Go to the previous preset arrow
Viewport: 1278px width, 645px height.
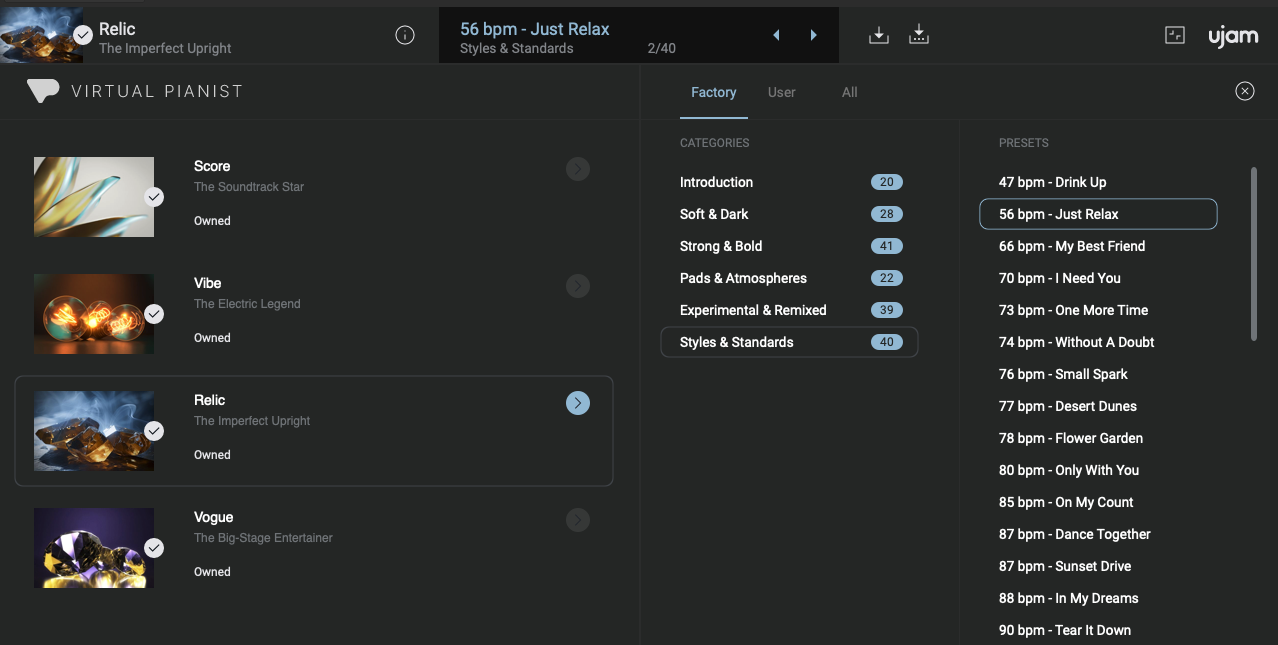coord(776,36)
